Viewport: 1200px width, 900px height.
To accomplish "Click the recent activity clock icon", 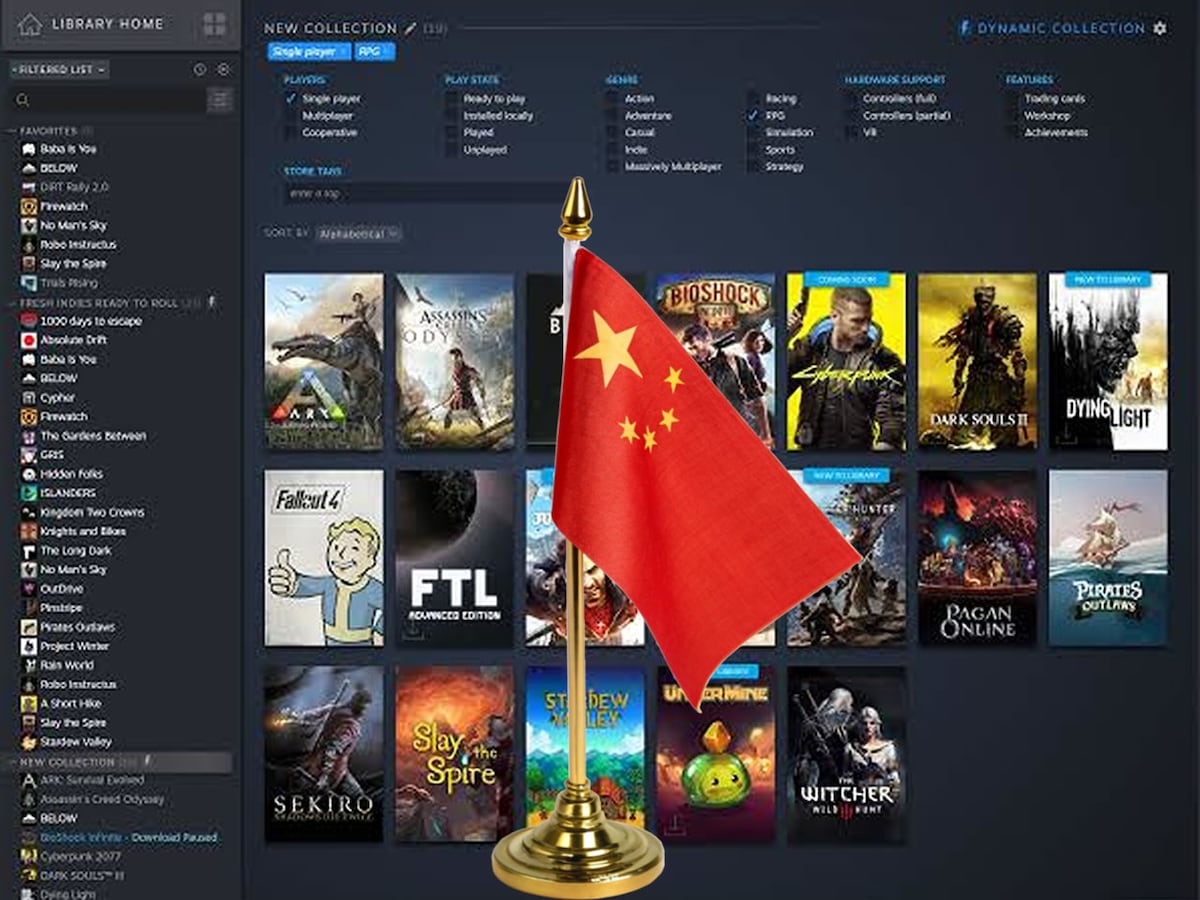I will click(x=199, y=70).
